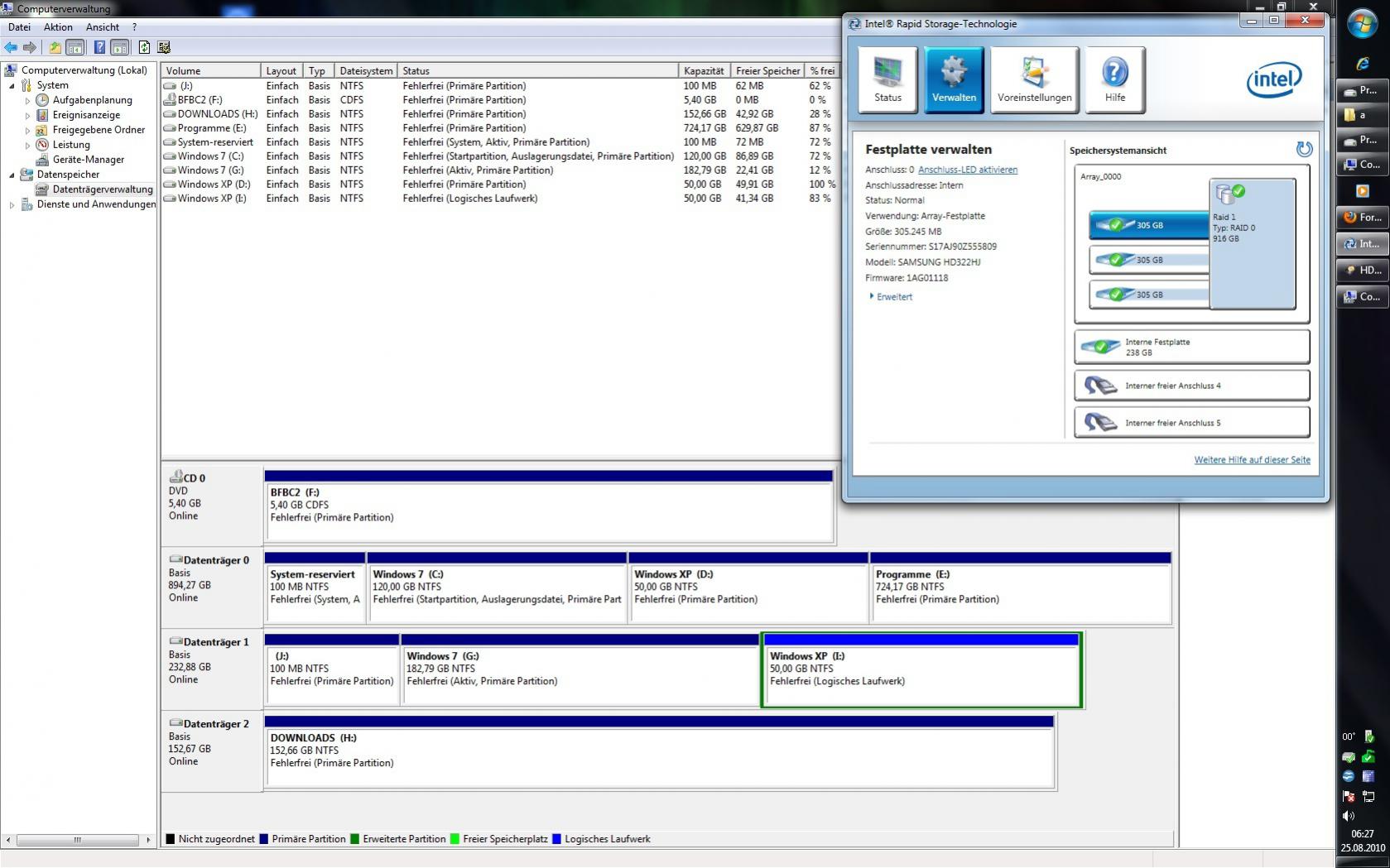The image size is (1390, 868).
Task: Open the Windows Start orb
Action: coord(1362,24)
